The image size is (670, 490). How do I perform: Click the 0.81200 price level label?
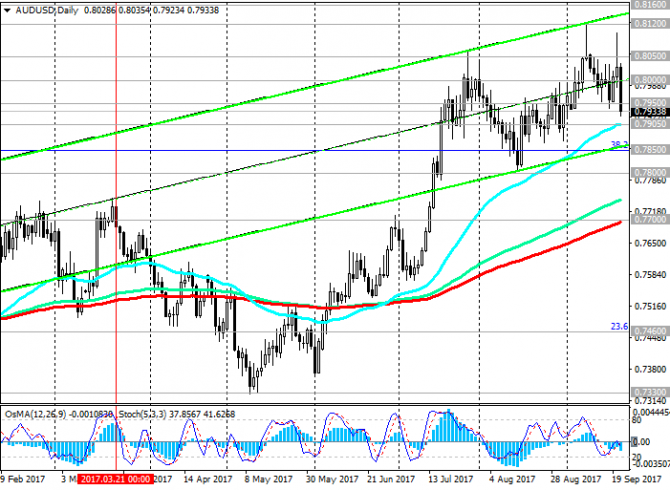tap(650, 23)
